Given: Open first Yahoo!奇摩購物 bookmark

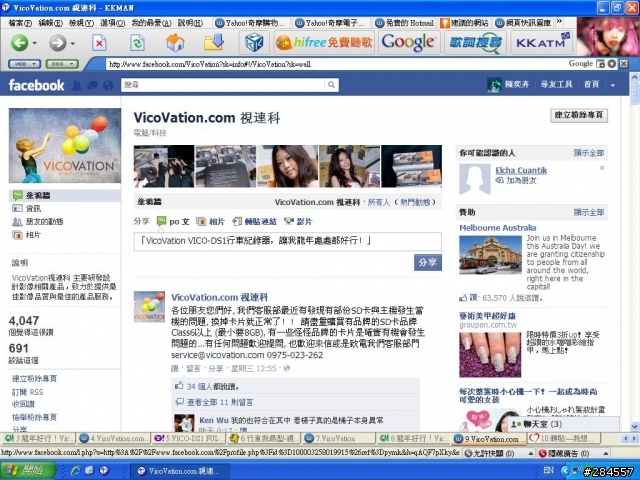Looking at the screenshot, I should [249, 23].
